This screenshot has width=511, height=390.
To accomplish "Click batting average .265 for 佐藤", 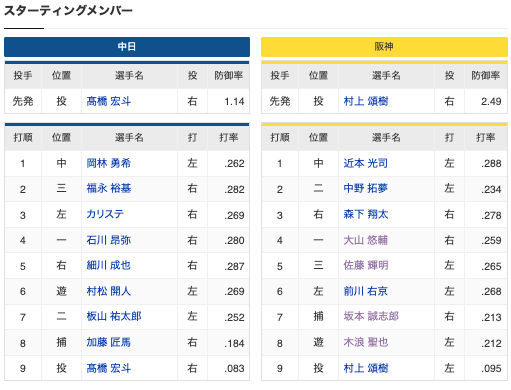I will pos(491,266).
